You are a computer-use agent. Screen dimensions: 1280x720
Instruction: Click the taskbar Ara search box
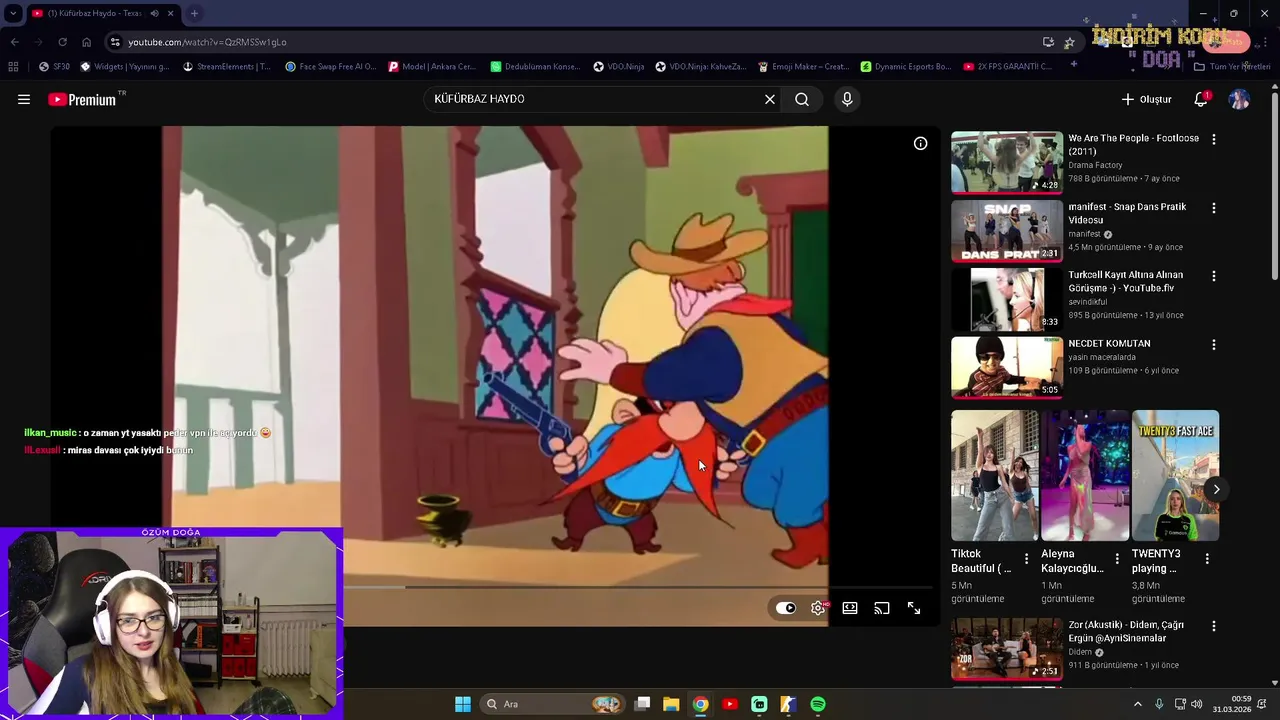[x=552, y=704]
